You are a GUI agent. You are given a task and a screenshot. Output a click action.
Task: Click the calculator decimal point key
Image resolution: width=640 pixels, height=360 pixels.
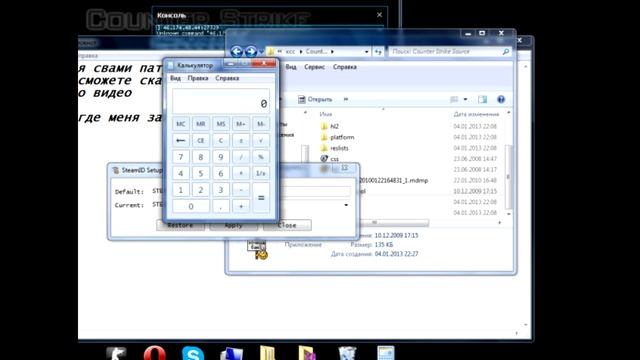(x=221, y=206)
